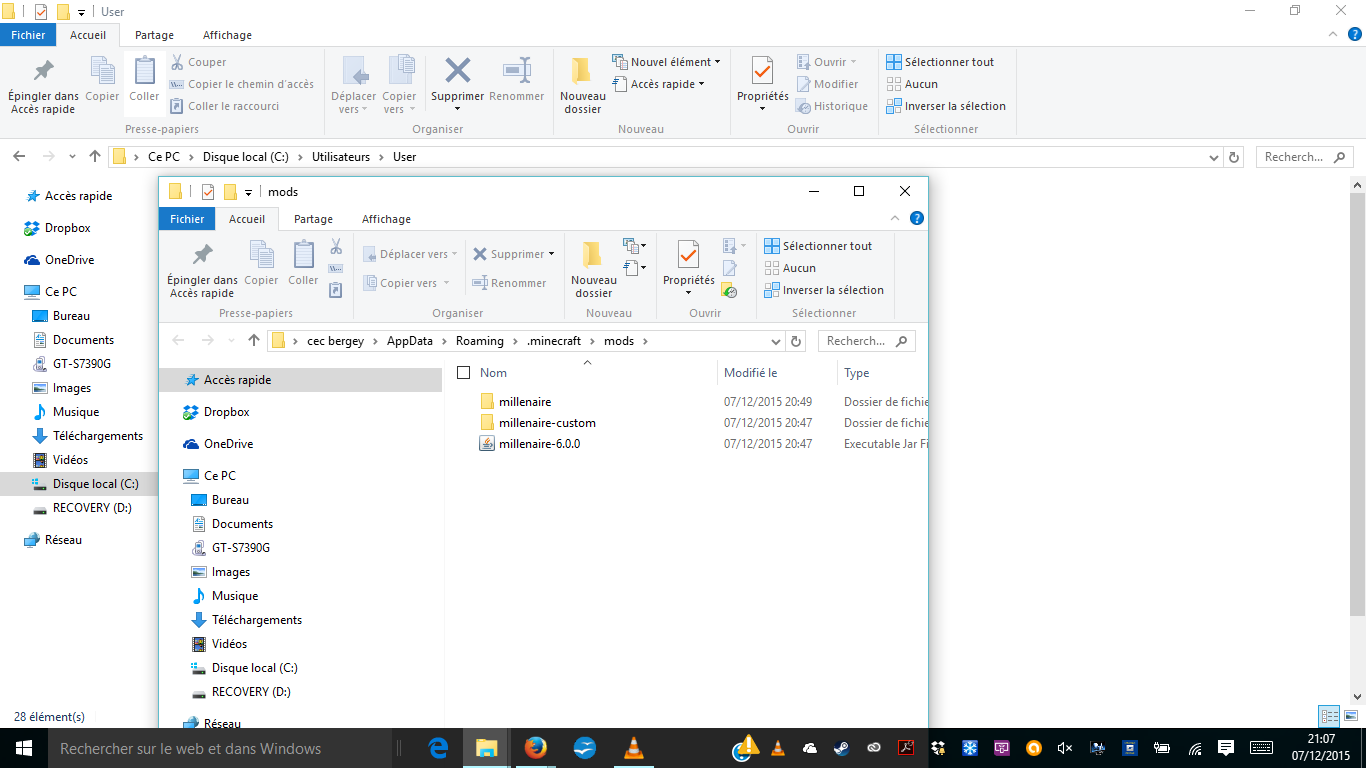
Task: Click Épingler dans Accès rapide in User window
Action: pos(44,86)
